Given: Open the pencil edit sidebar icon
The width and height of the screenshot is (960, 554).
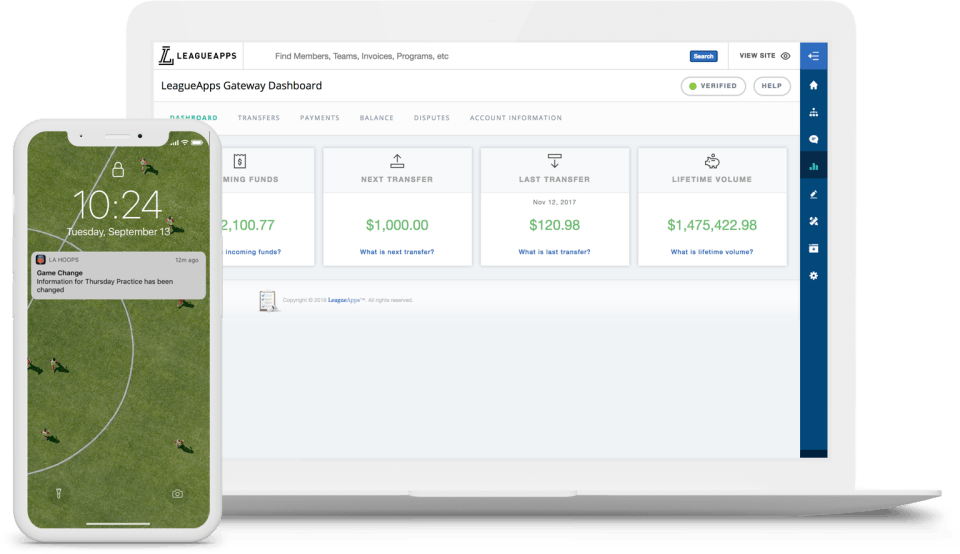Looking at the screenshot, I should [x=814, y=194].
